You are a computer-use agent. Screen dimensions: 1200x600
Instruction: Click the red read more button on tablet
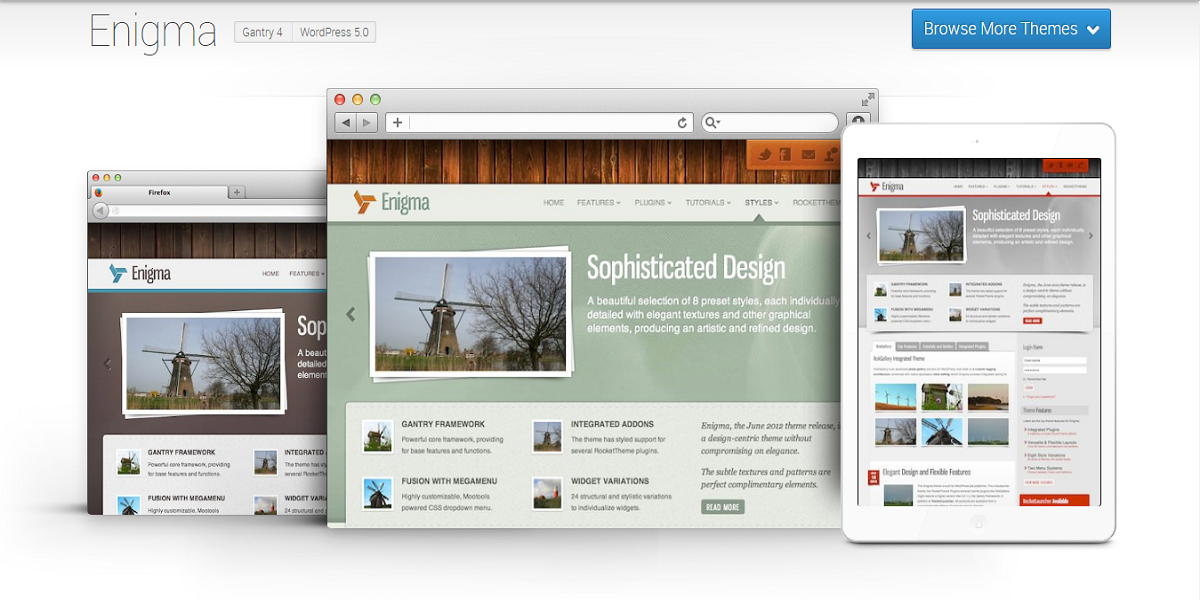point(1032,321)
